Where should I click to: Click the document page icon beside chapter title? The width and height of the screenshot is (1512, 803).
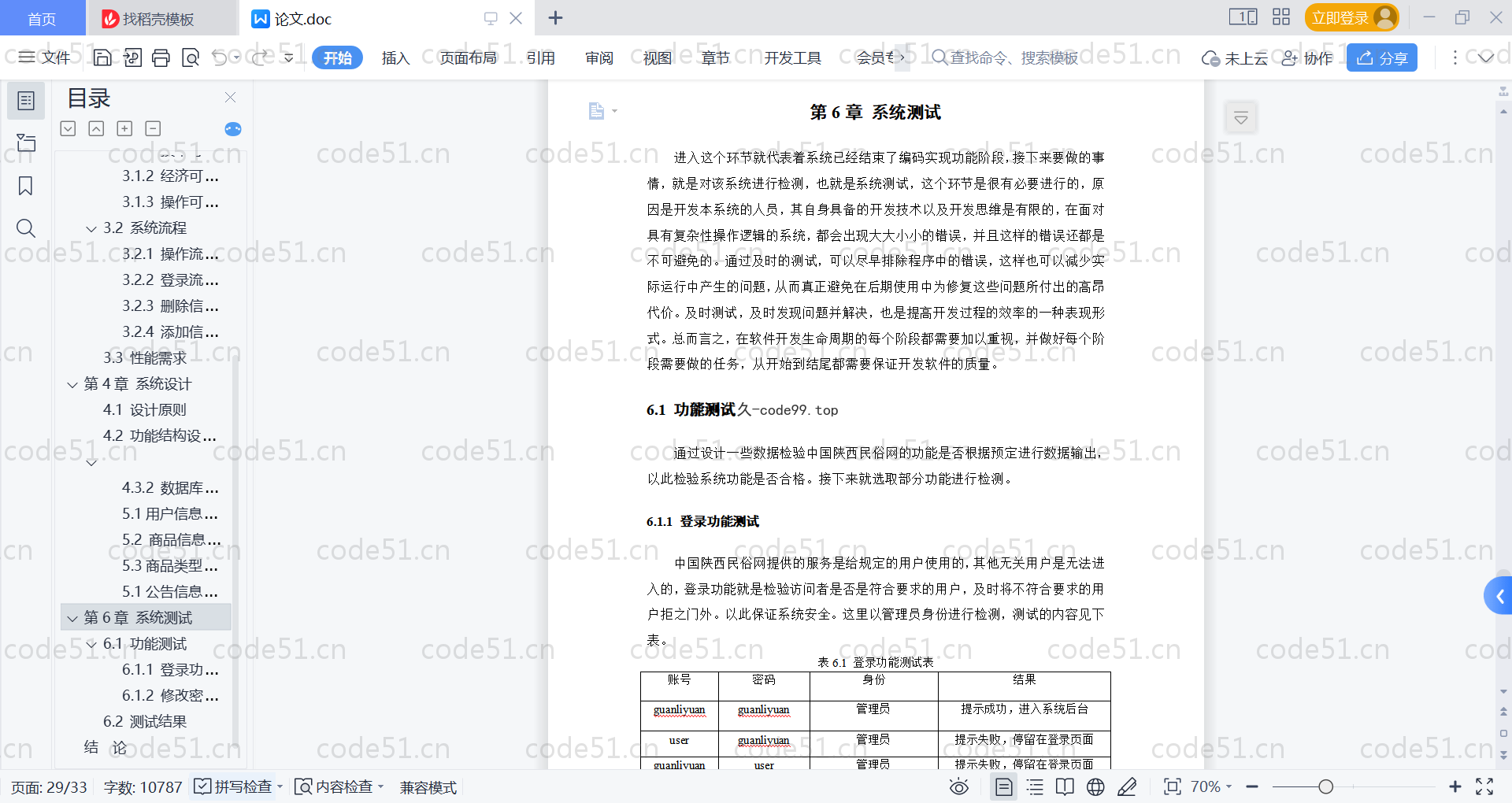coord(597,111)
